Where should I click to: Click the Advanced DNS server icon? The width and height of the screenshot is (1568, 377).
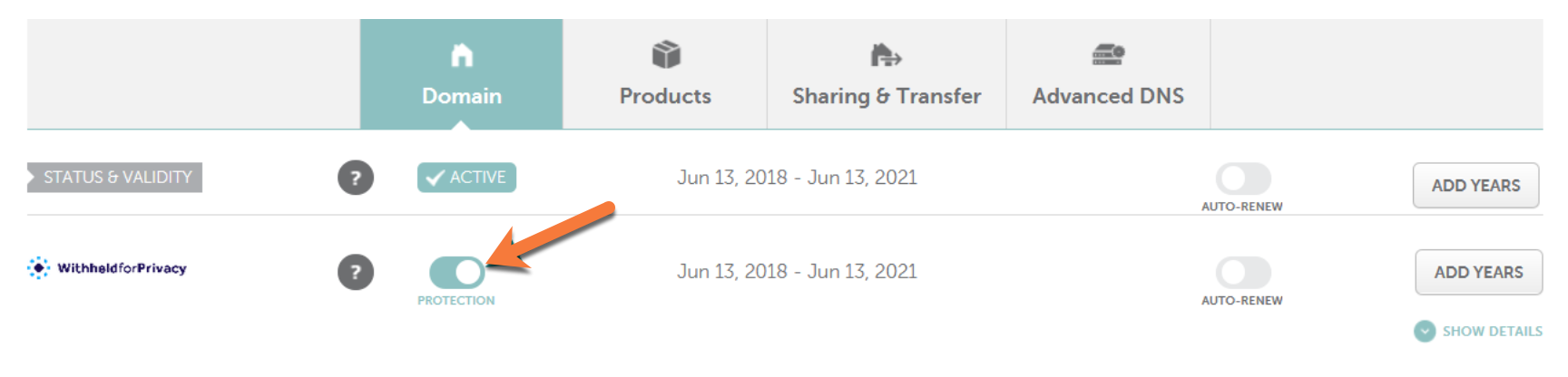1108,55
